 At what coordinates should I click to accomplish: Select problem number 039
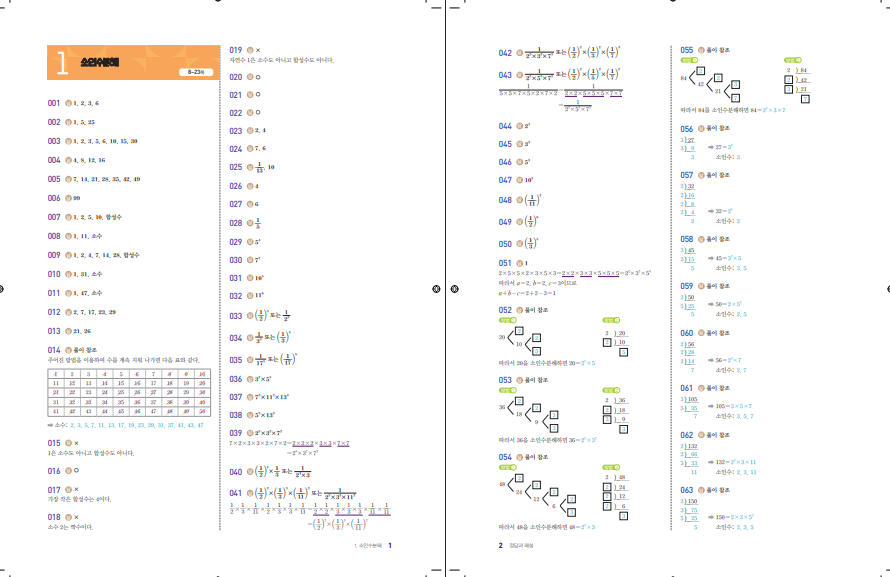[236, 431]
